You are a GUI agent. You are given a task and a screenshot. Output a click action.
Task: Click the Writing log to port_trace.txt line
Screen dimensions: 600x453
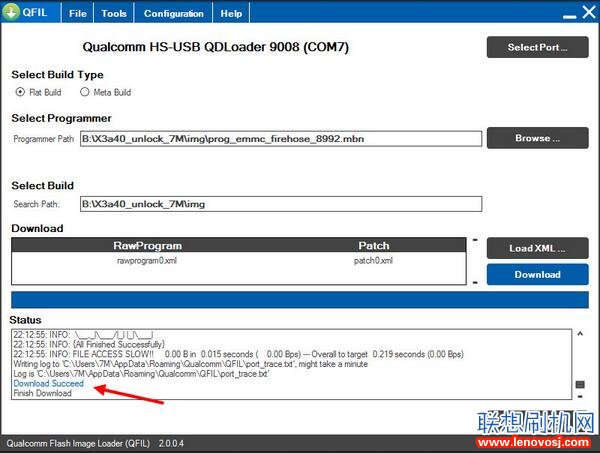click(191, 364)
